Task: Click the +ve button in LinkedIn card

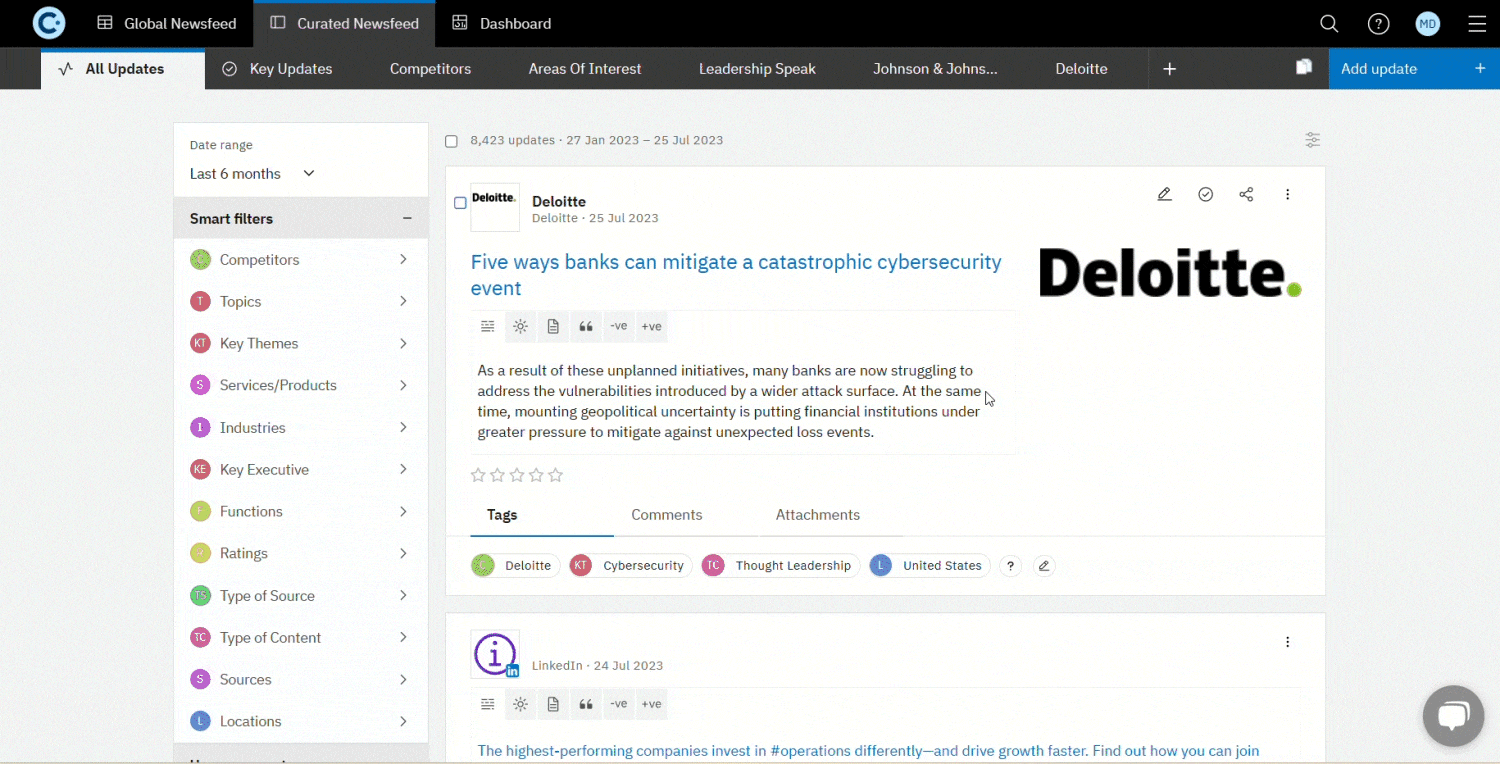Action: (x=652, y=704)
